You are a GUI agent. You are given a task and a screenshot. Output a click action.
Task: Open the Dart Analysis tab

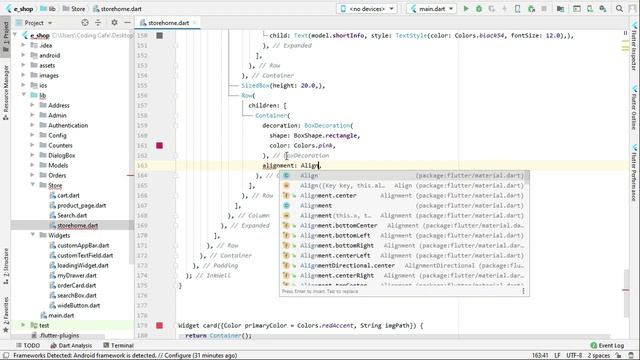pos(71,345)
